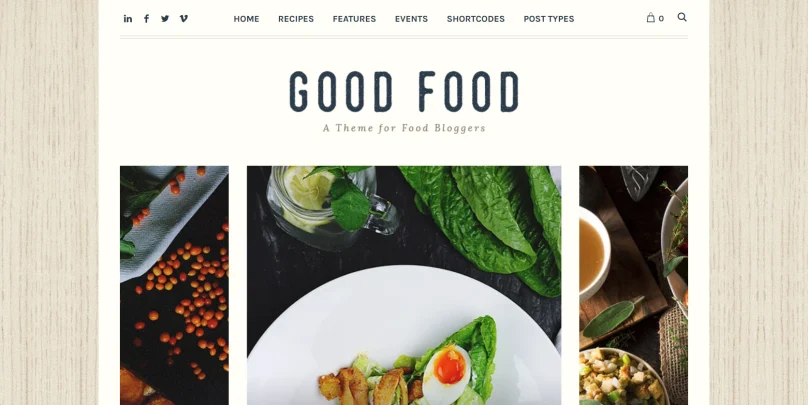Click the boiled egg on the plate
This screenshot has width=808, height=405.
tap(447, 375)
